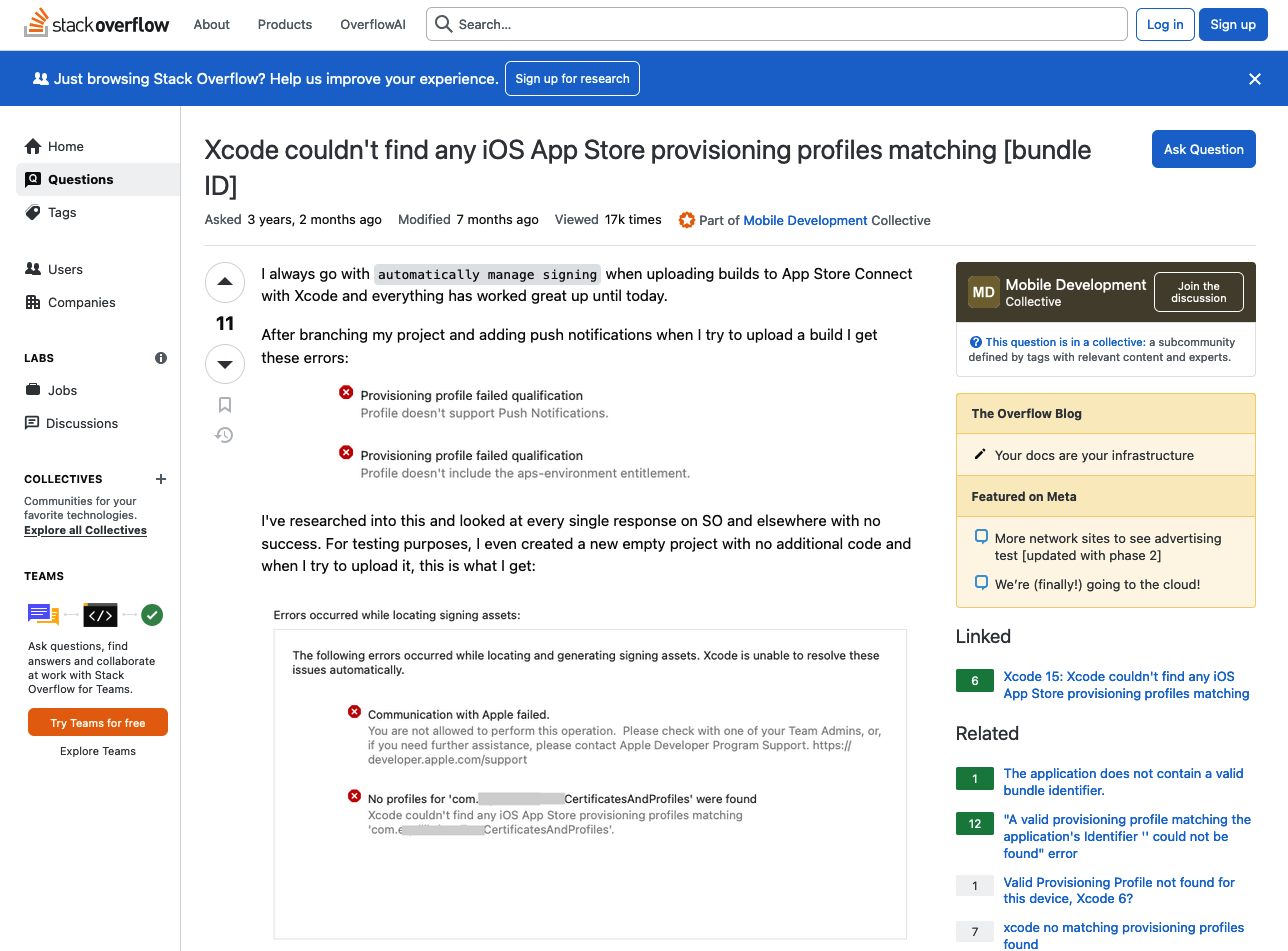Click the Home house icon
The image size is (1288, 951).
coord(33,146)
